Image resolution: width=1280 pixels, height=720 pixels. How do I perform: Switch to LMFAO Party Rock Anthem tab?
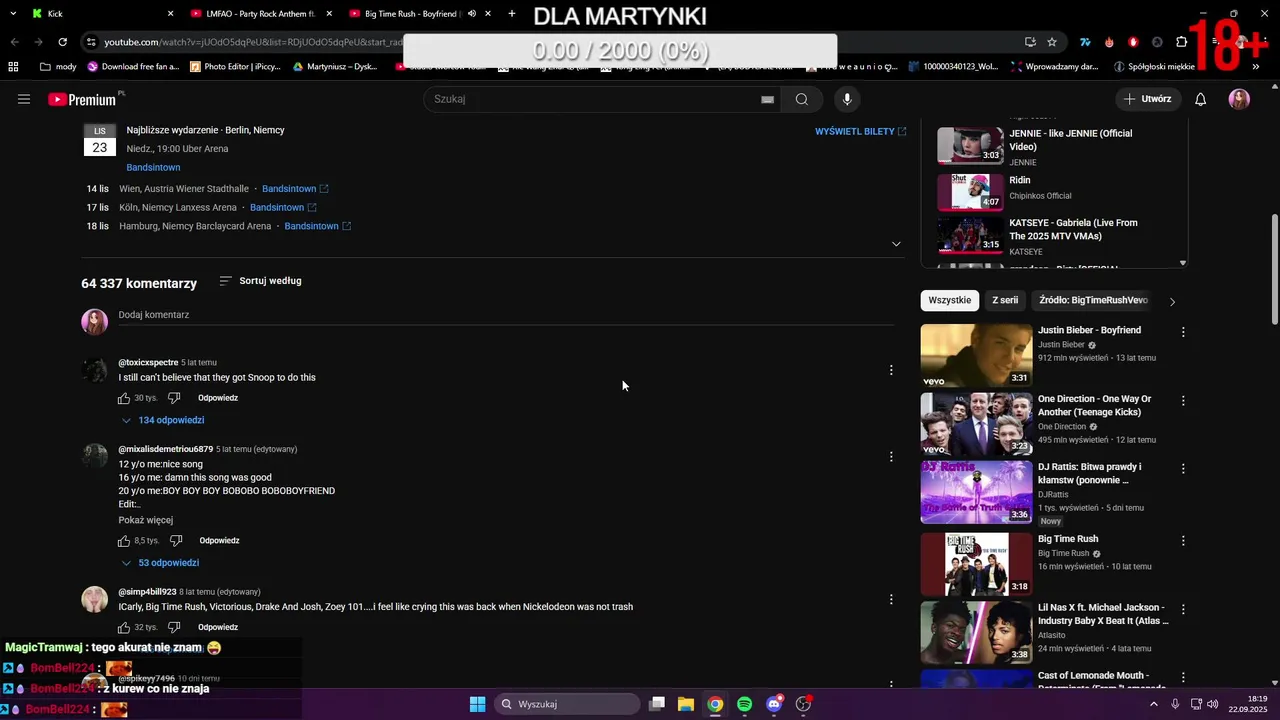[x=260, y=14]
